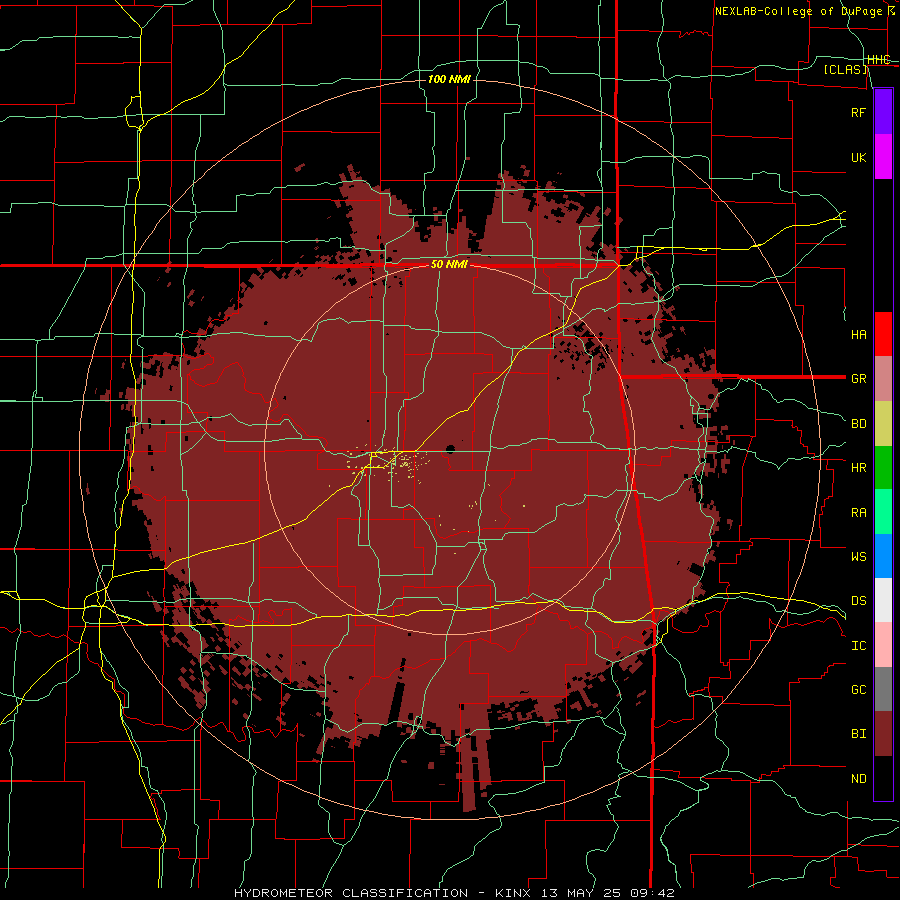Viewport: 900px width, 900px height.
Task: Click the black radar site dot
Action: [x=450, y=449]
